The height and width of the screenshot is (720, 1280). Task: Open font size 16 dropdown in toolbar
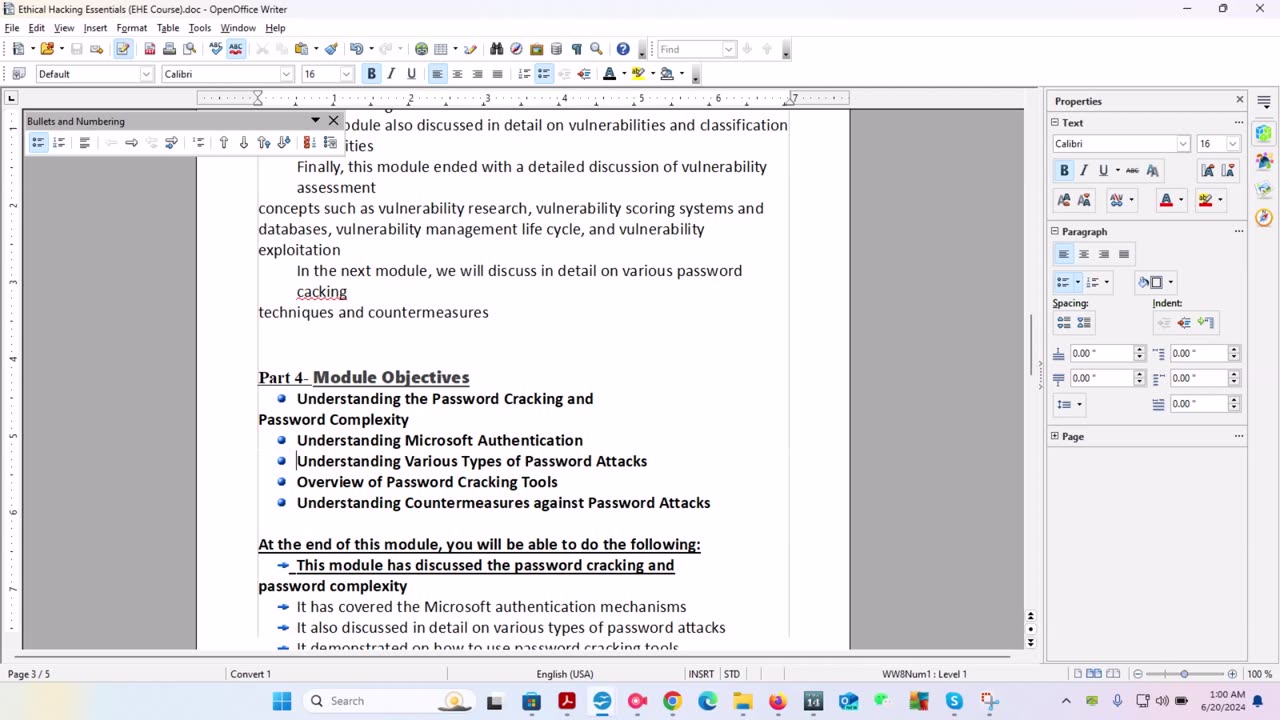347,74
